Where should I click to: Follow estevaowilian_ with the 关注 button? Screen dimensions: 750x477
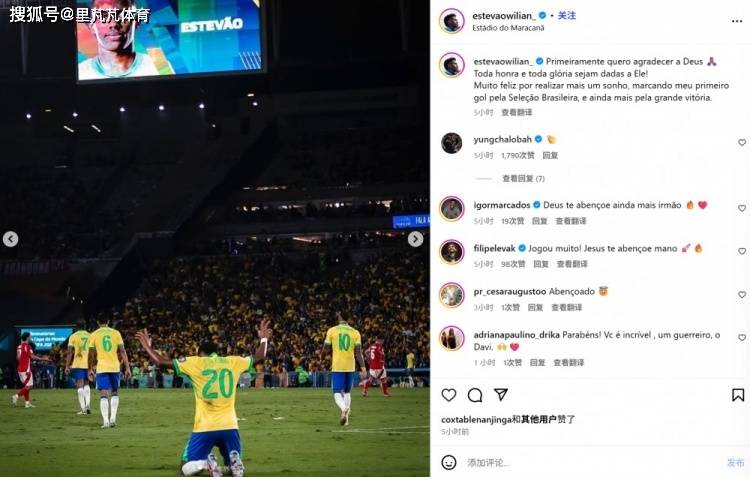tap(567, 15)
